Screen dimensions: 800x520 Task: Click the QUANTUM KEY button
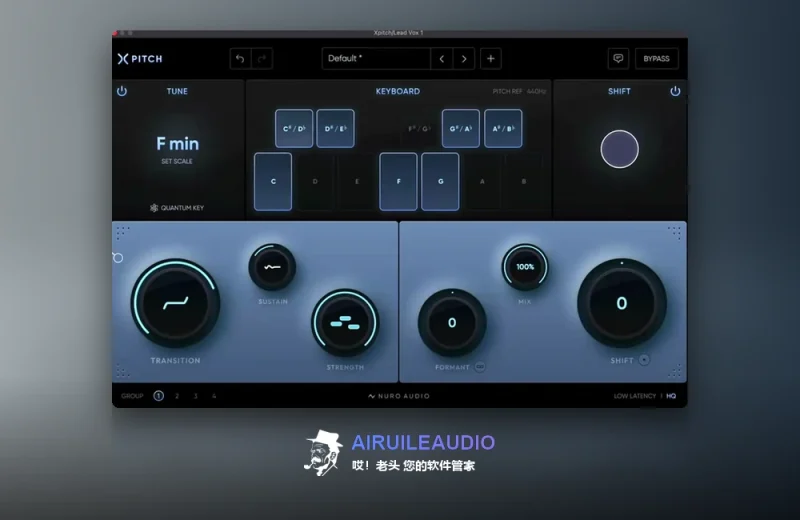click(x=177, y=208)
